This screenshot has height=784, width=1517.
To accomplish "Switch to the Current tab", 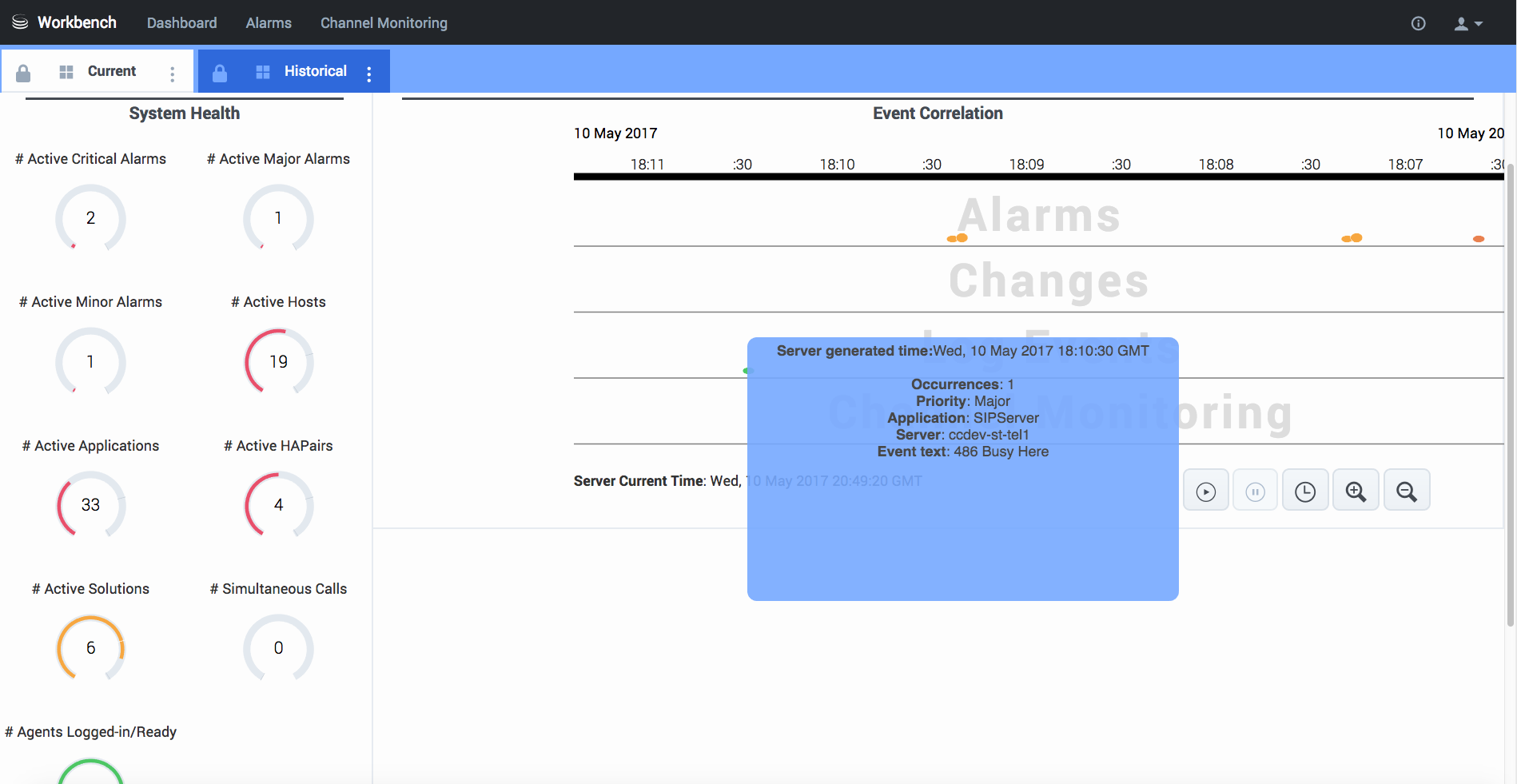I will (x=111, y=71).
